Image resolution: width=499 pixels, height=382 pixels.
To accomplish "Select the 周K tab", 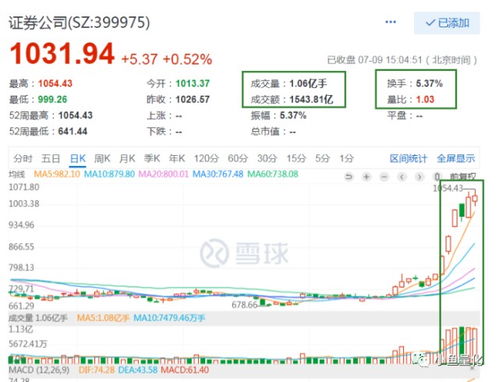I will coord(102,158).
